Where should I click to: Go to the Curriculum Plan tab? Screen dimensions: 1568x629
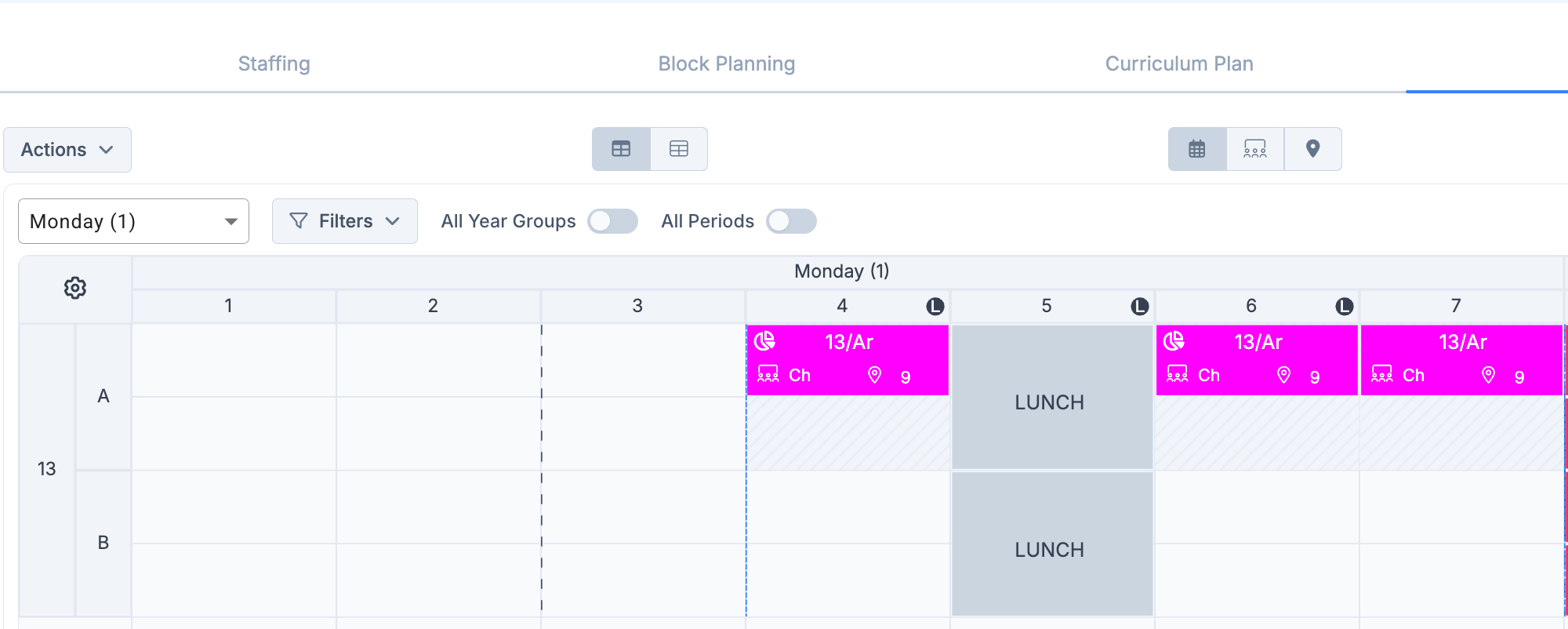point(1178,64)
